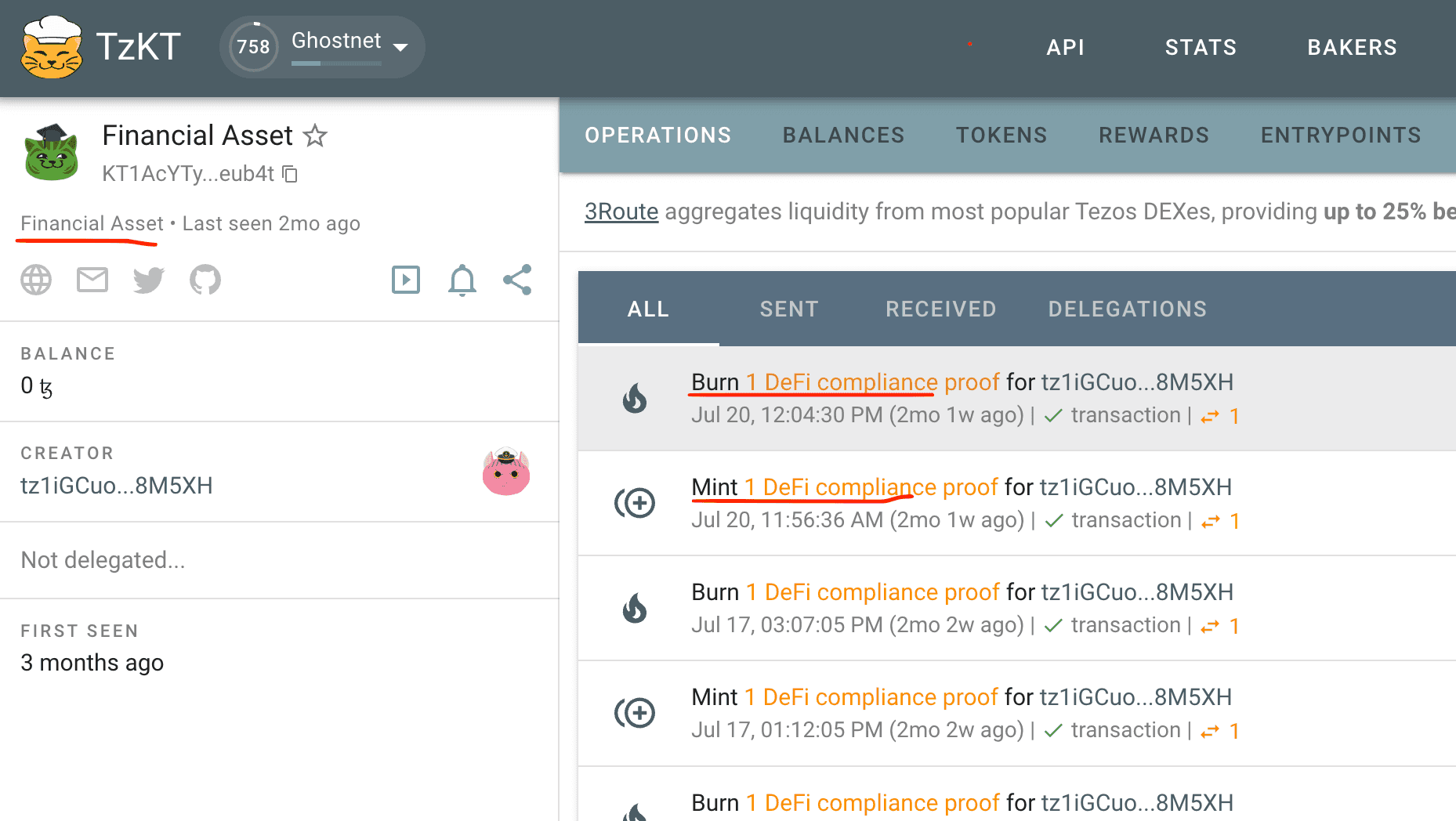Open DeFi compliance proof in Jul 17 burn

[882, 592]
